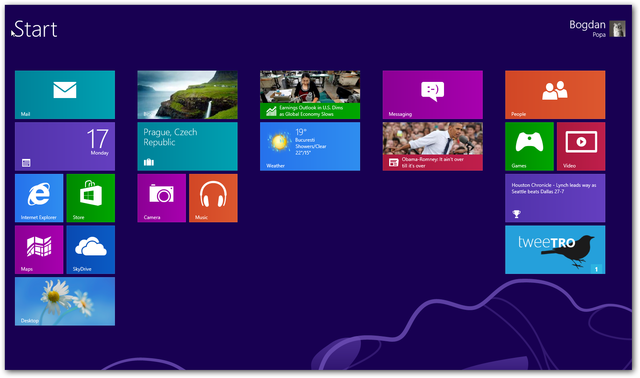Open the People tile
This screenshot has height=378, width=640.
click(555, 95)
